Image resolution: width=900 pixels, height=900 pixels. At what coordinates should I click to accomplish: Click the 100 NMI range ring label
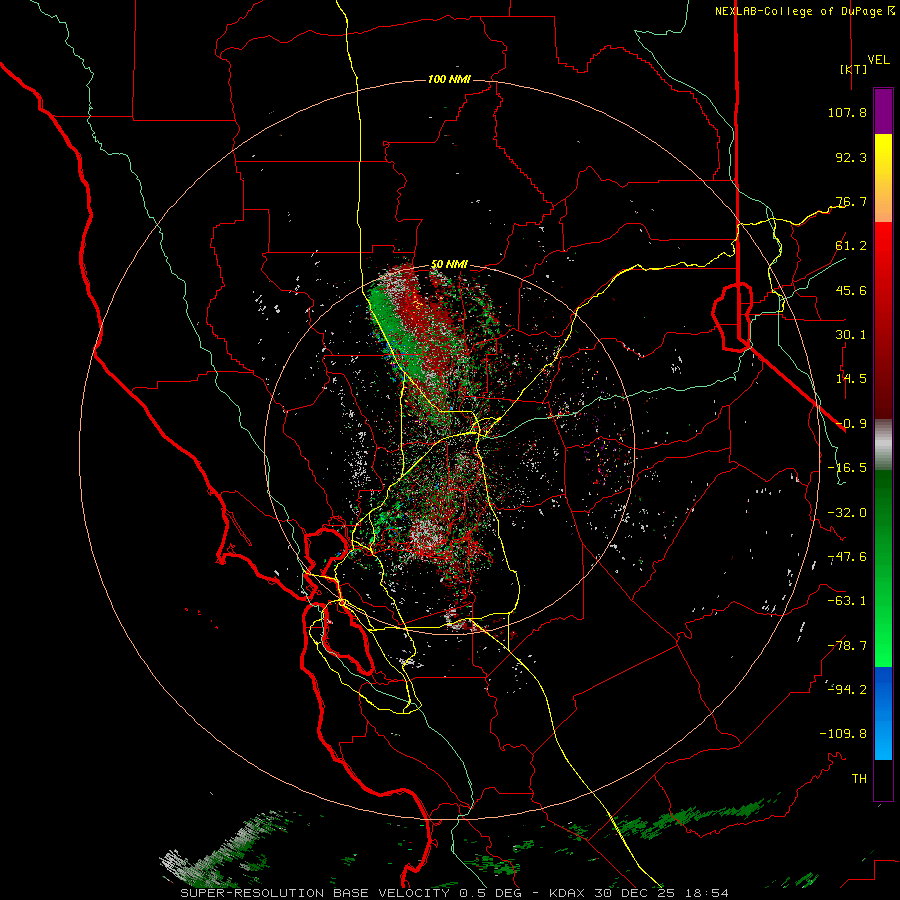click(x=449, y=79)
